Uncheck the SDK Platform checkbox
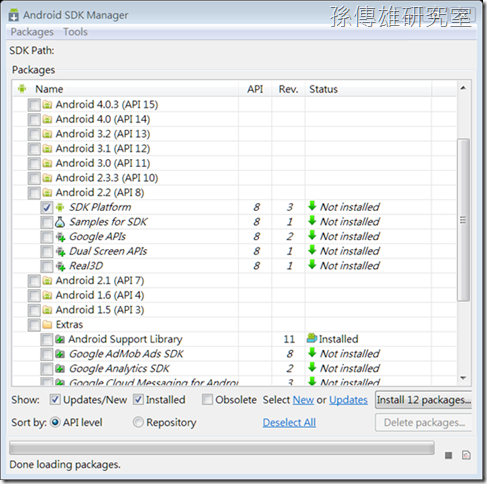The height and width of the screenshot is (484, 487). 47,207
